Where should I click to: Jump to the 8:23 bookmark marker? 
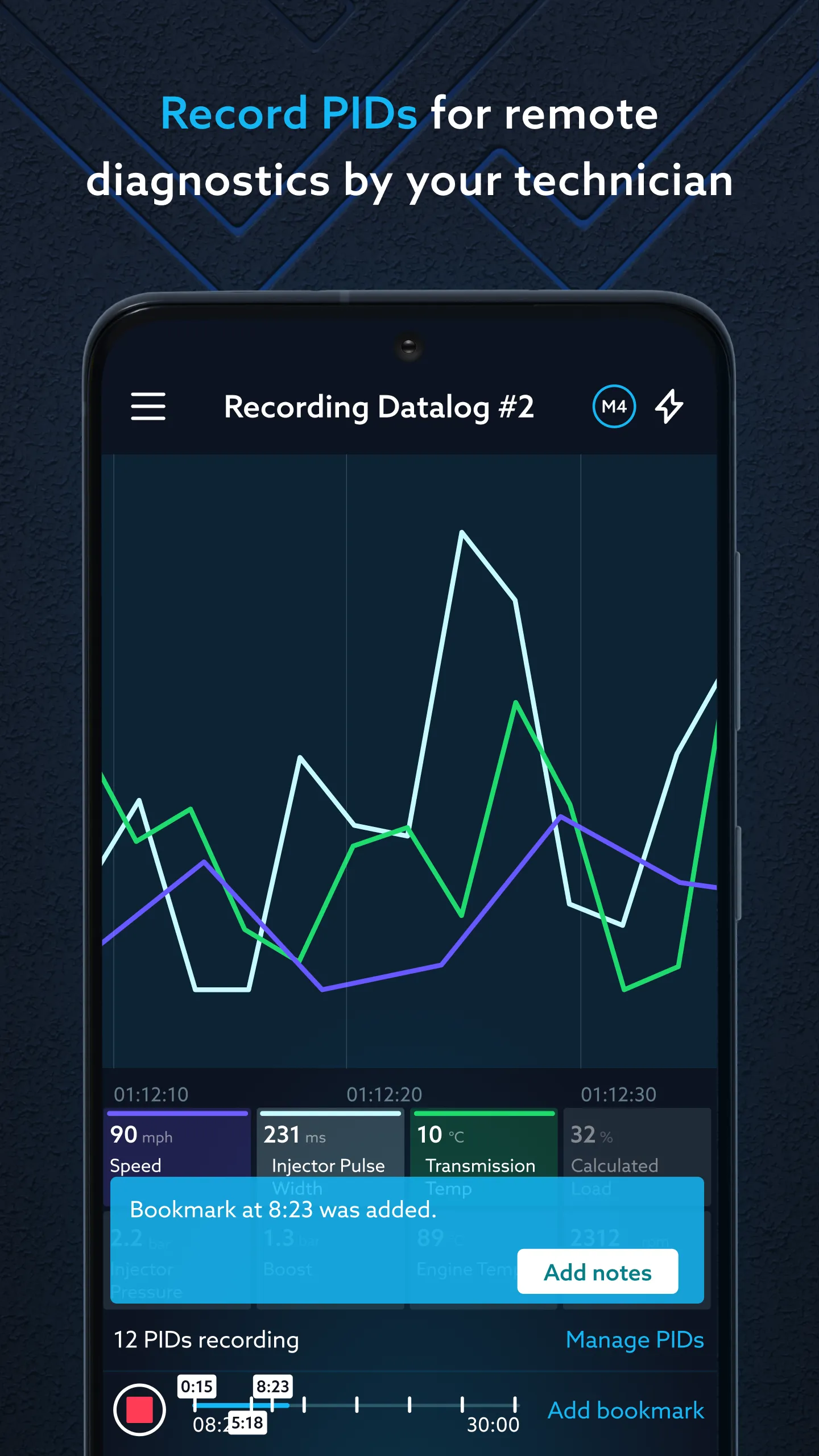(x=273, y=1387)
